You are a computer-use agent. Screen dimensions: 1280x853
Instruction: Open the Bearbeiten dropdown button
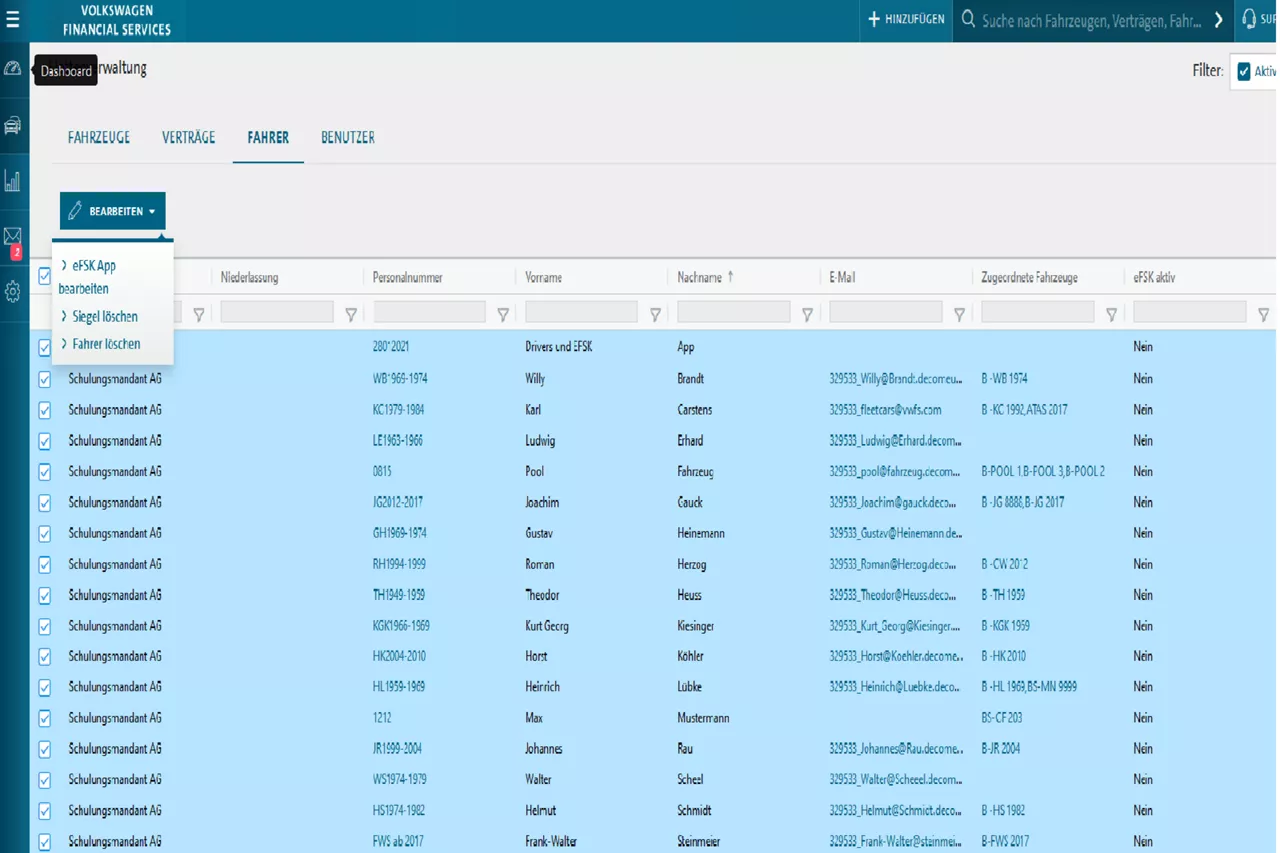tap(112, 211)
